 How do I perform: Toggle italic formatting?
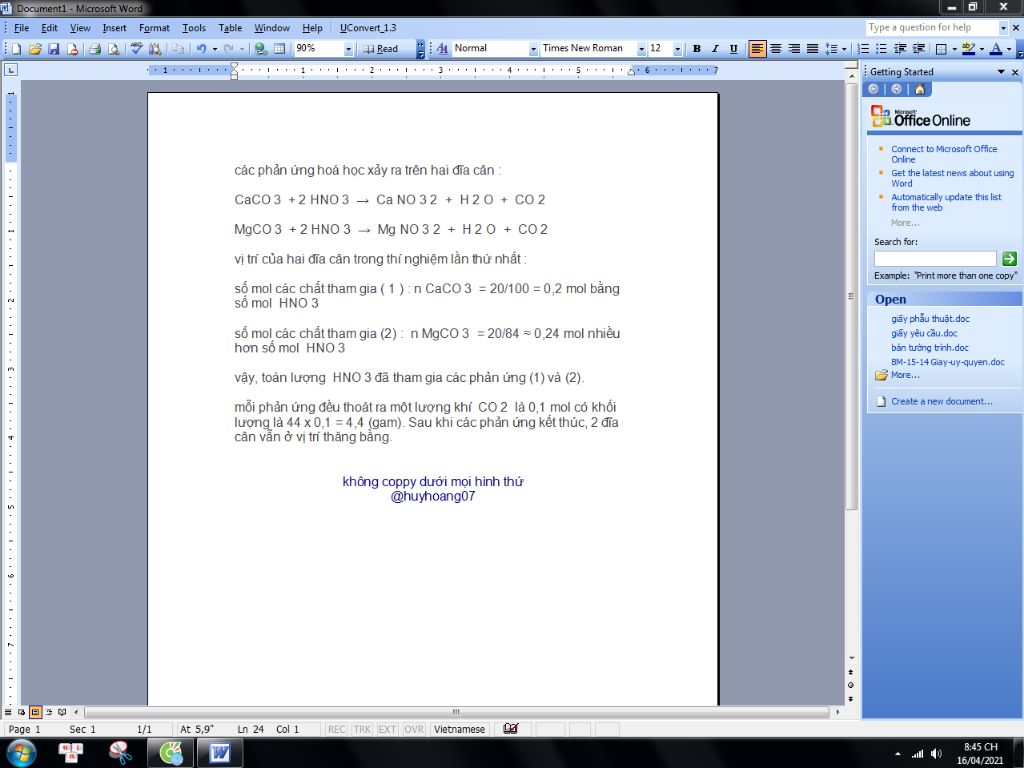tap(715, 49)
